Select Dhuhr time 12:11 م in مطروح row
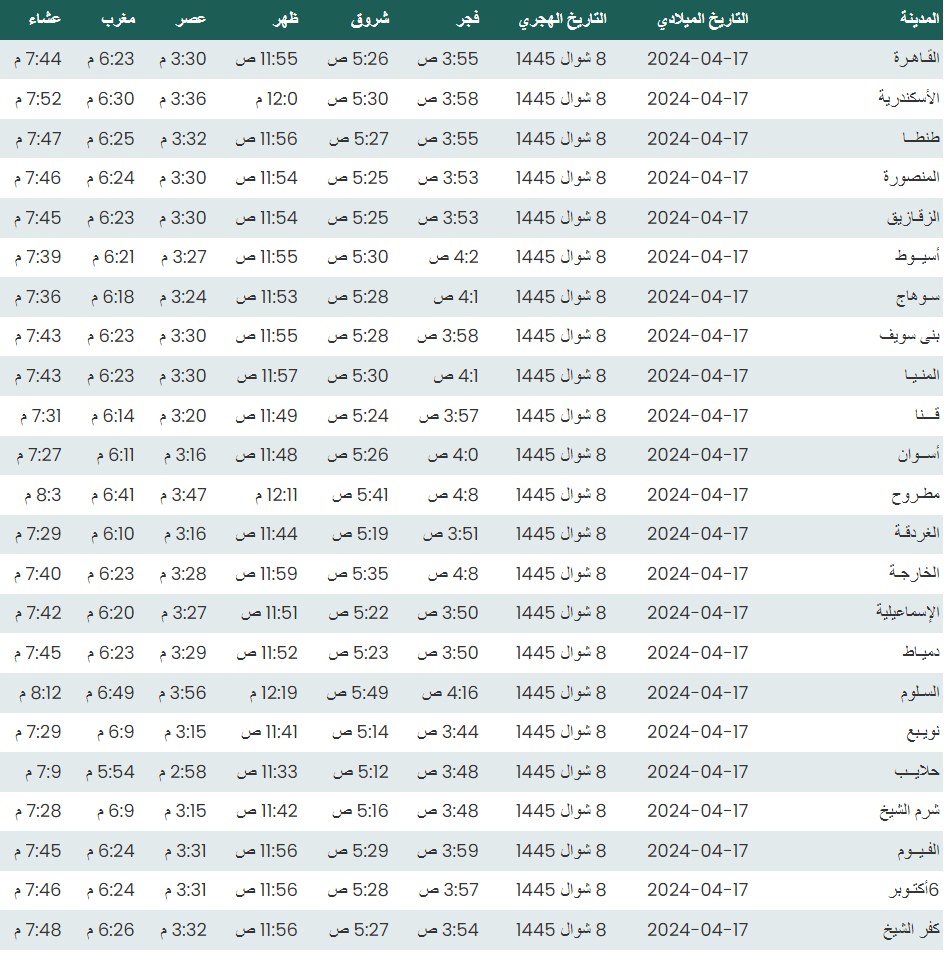Viewport: 944px width, 954px height. tap(266, 495)
